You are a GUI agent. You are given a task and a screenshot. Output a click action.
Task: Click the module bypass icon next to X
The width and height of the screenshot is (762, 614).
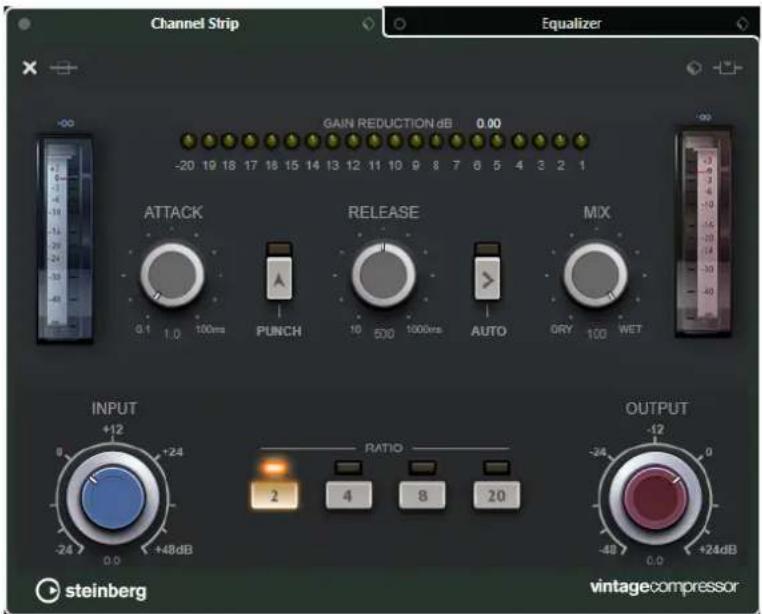click(64, 68)
